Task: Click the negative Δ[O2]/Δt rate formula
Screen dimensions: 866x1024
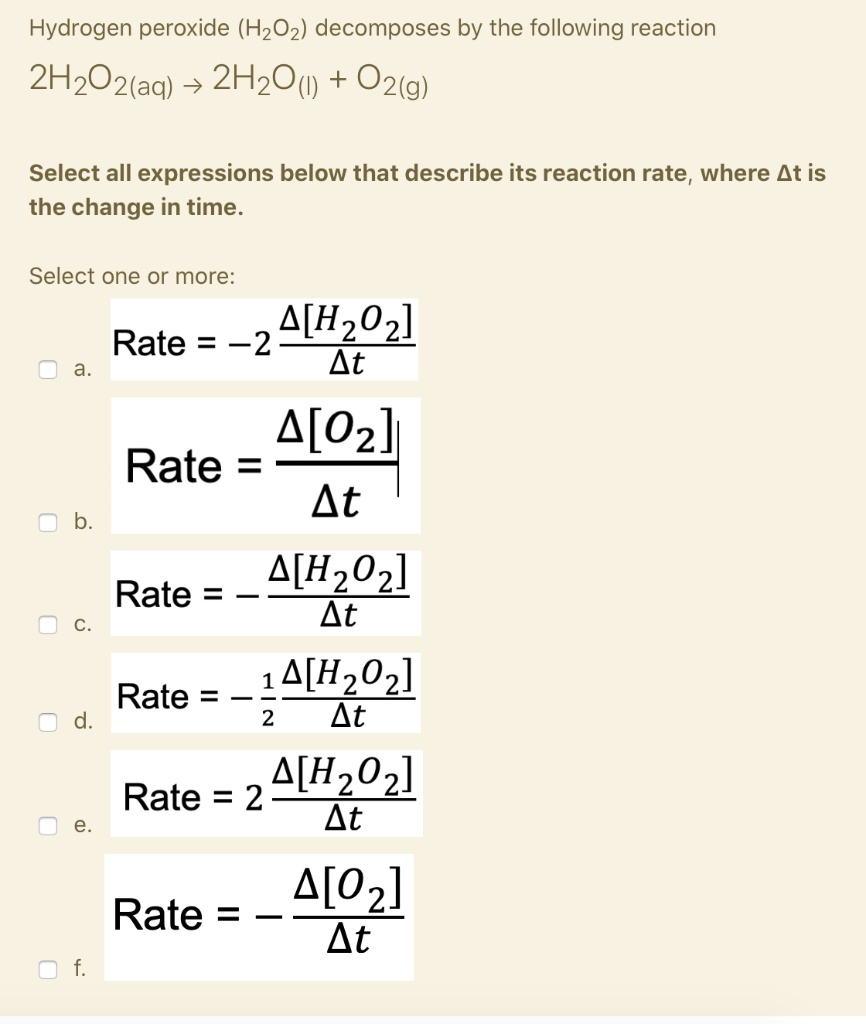Action: [259, 914]
